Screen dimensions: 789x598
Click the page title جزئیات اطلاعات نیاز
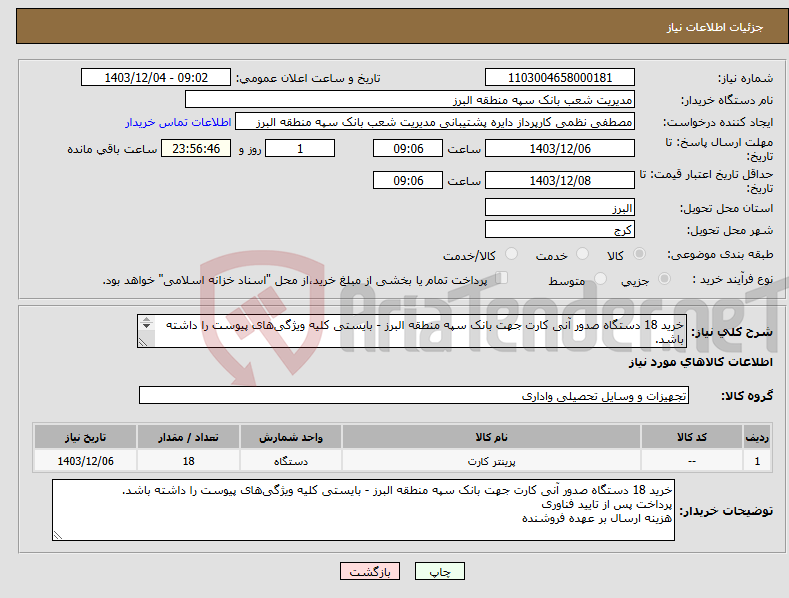715,27
